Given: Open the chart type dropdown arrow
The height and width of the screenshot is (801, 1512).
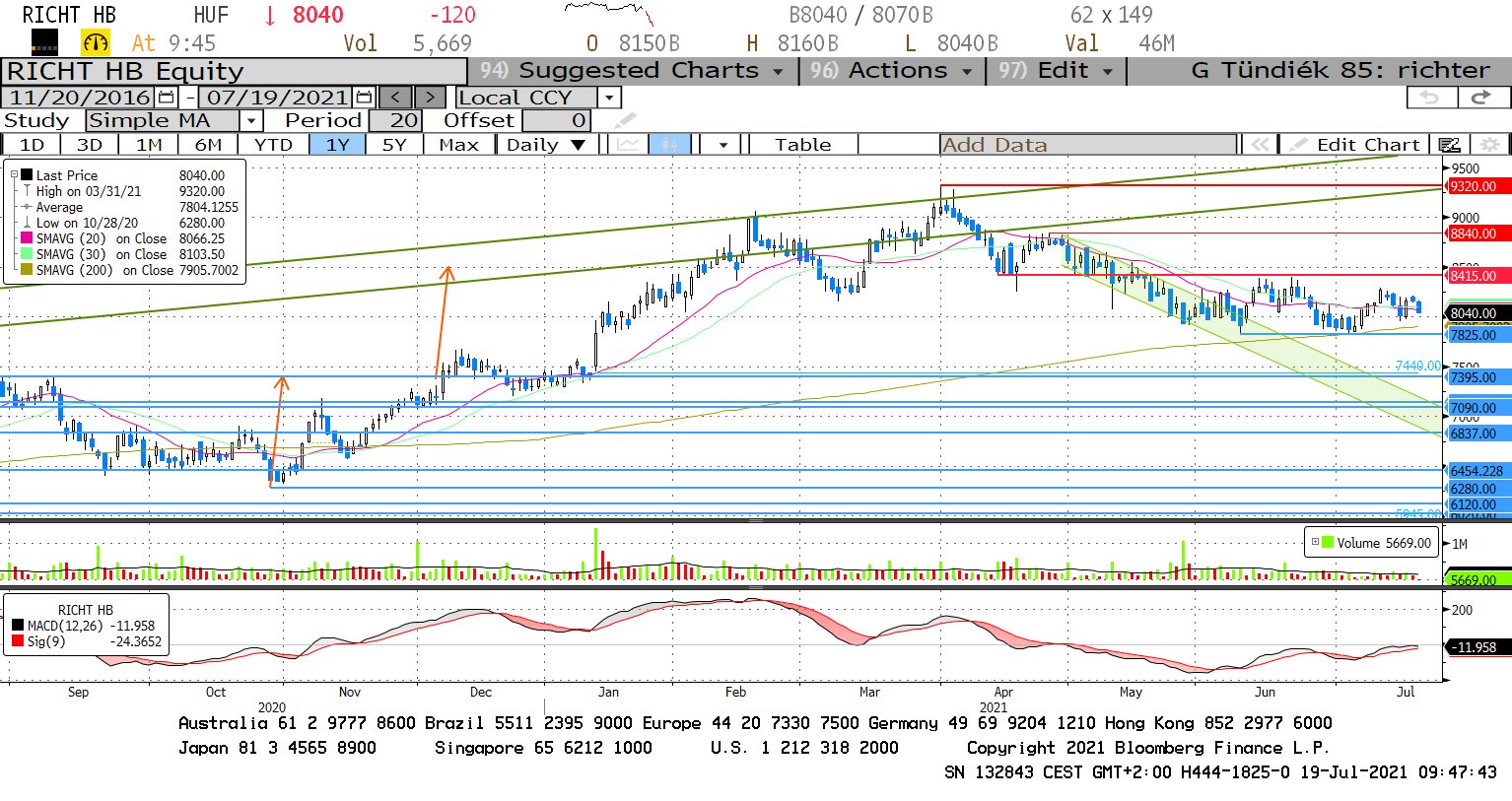Looking at the screenshot, I should tap(723, 145).
